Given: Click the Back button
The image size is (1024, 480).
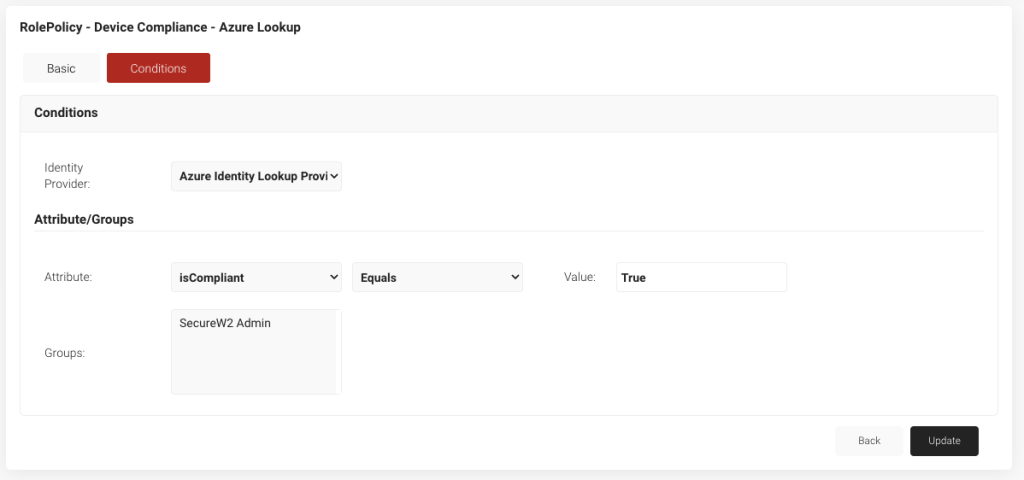Looking at the screenshot, I should pos(869,441).
